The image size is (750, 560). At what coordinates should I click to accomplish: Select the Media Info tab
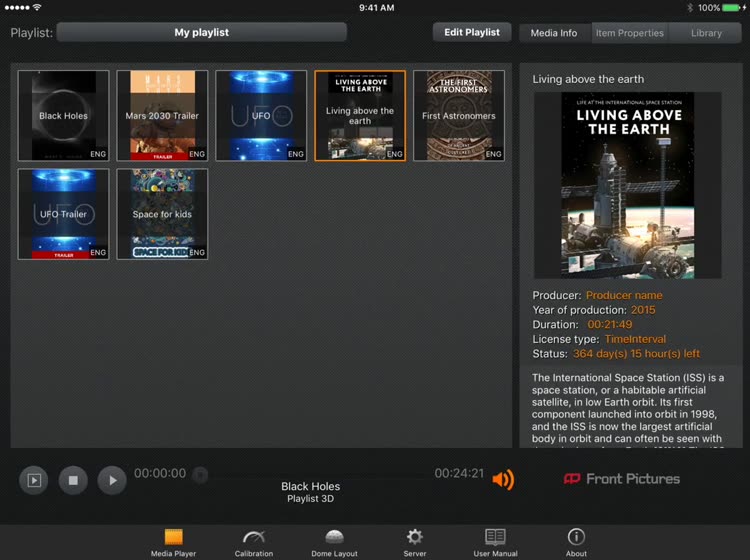pyautogui.click(x=554, y=33)
